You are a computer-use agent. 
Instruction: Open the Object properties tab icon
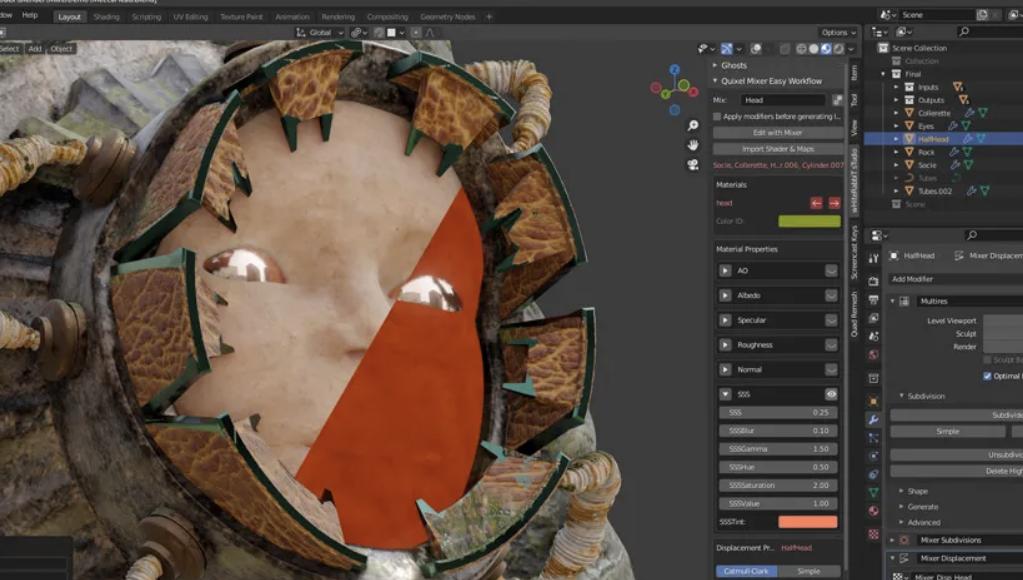tap(874, 401)
